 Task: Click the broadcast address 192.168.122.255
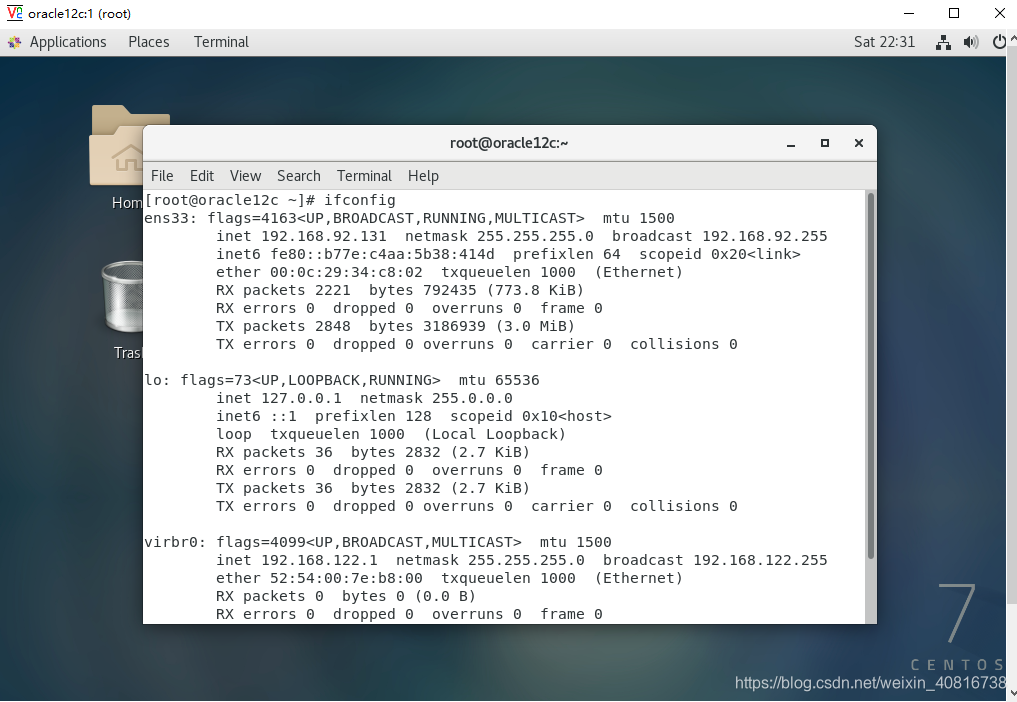tap(760, 561)
